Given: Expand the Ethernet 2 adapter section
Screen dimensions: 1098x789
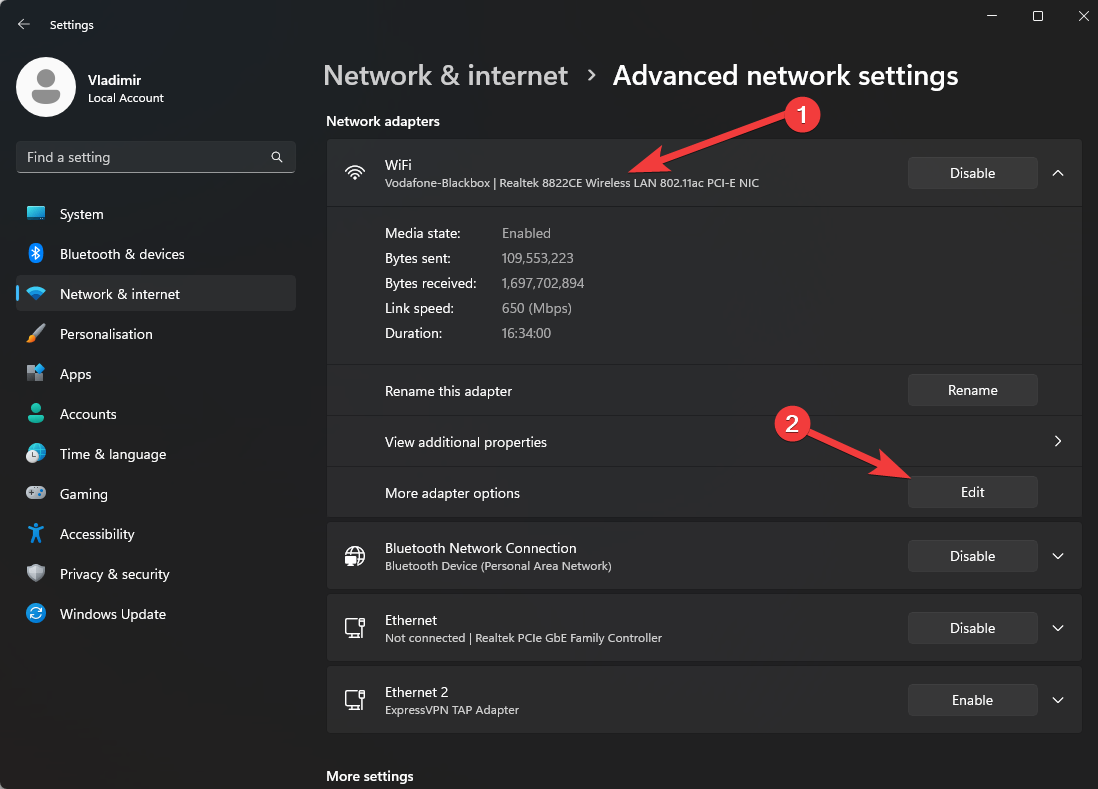Looking at the screenshot, I should point(1058,700).
